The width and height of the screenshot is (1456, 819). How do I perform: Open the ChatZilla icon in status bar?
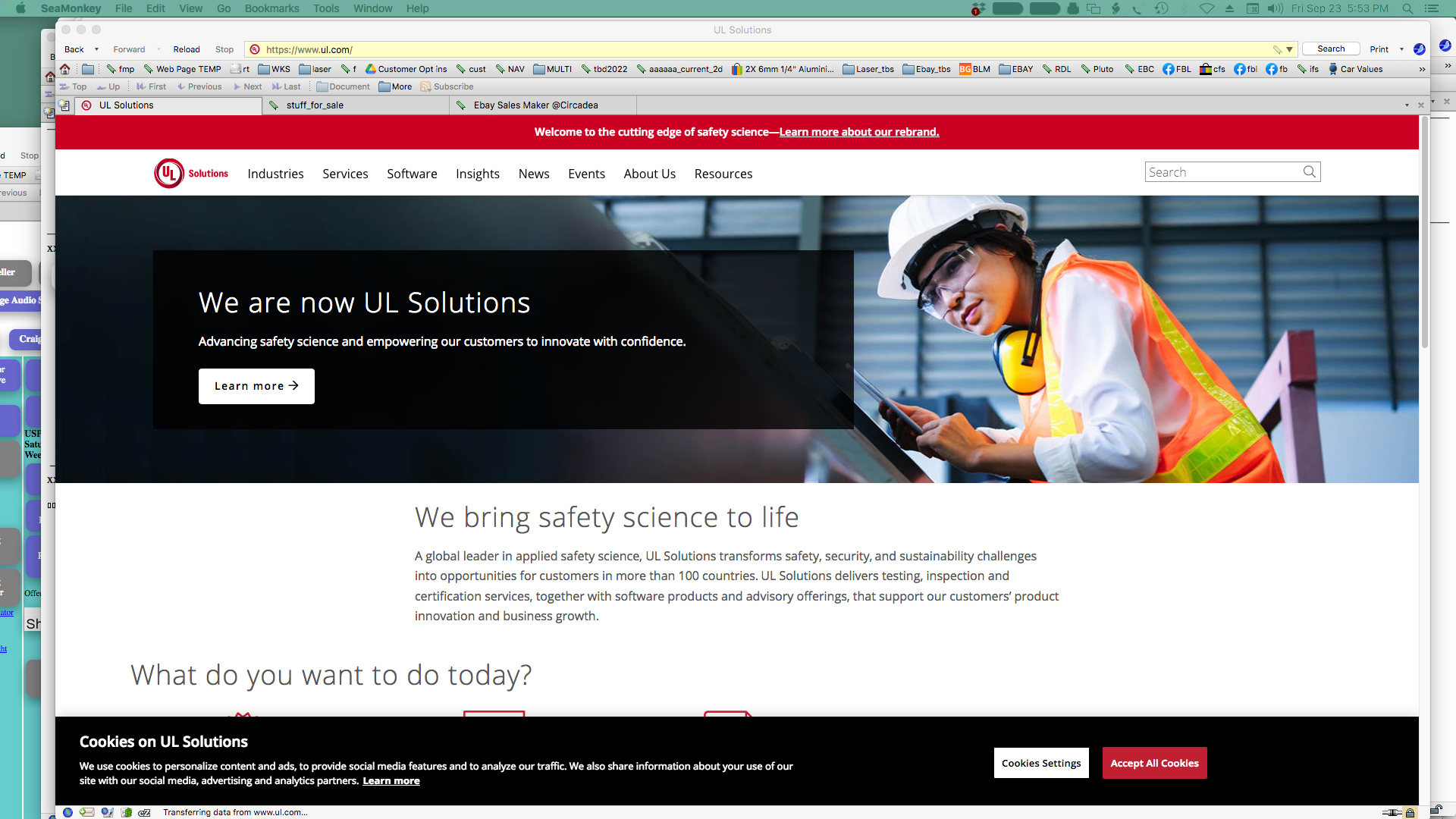(144, 812)
